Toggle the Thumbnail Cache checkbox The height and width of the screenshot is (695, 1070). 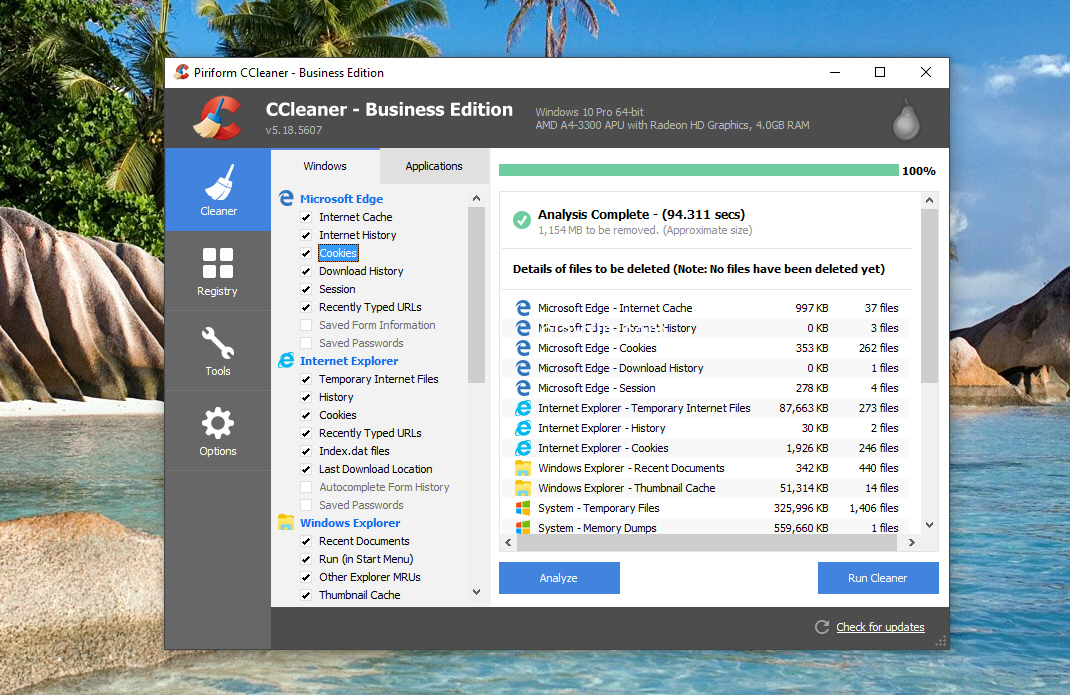[306, 595]
